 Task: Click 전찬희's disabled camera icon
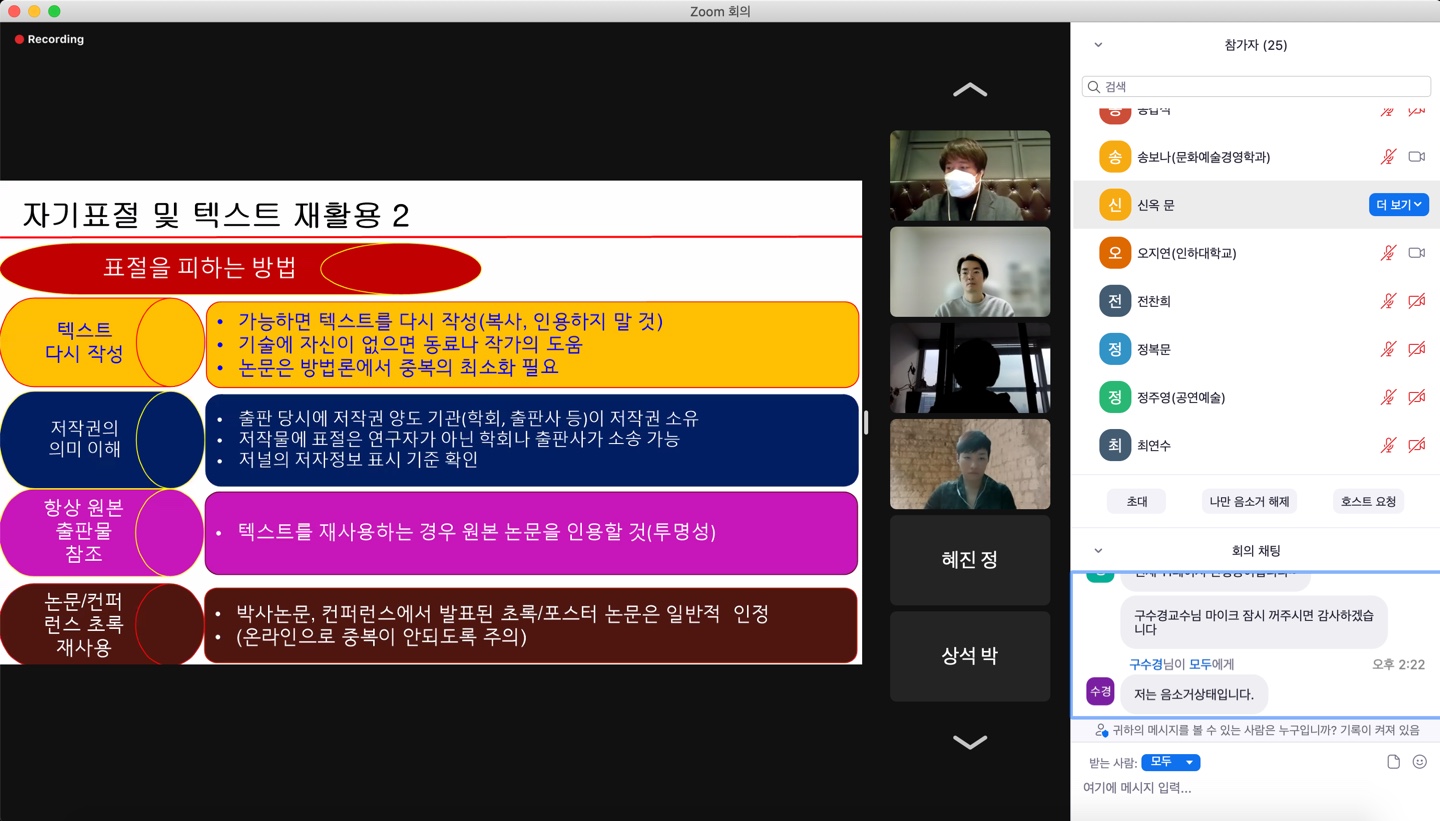coord(1416,301)
